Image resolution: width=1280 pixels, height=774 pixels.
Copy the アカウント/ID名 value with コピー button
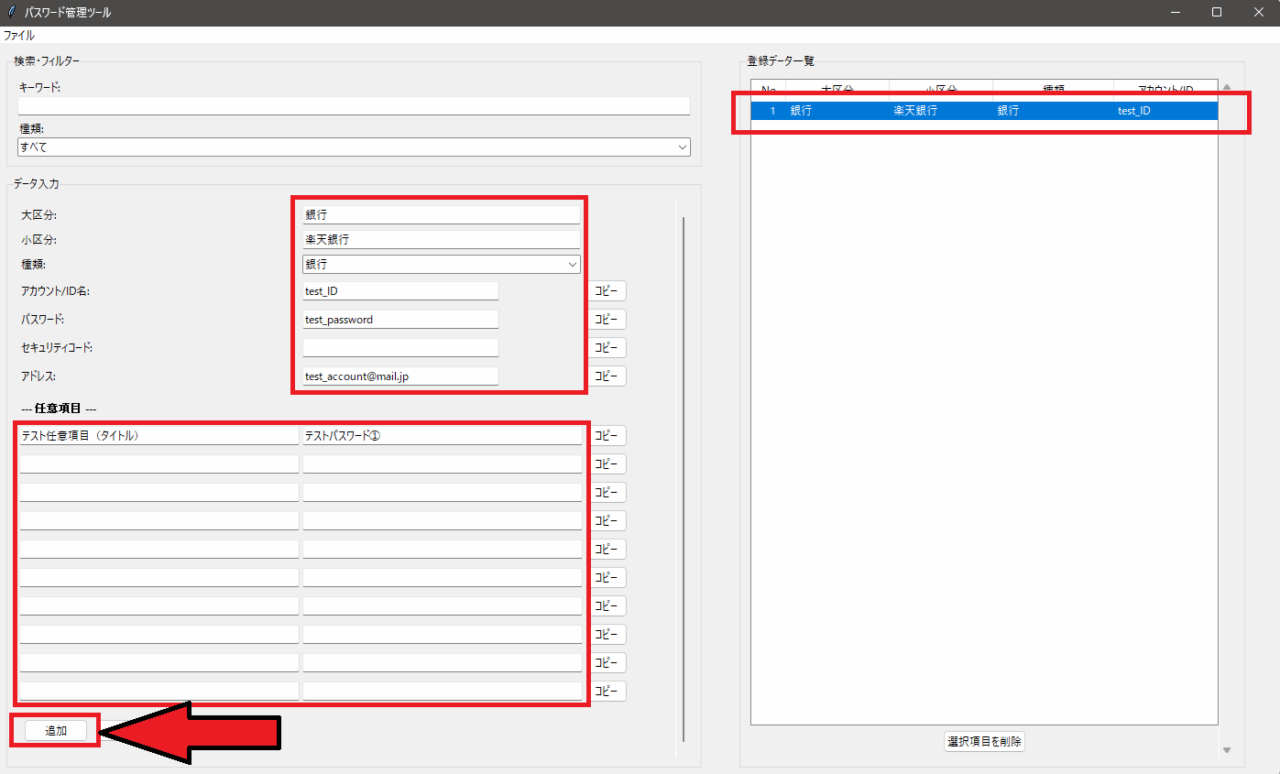[x=607, y=291]
